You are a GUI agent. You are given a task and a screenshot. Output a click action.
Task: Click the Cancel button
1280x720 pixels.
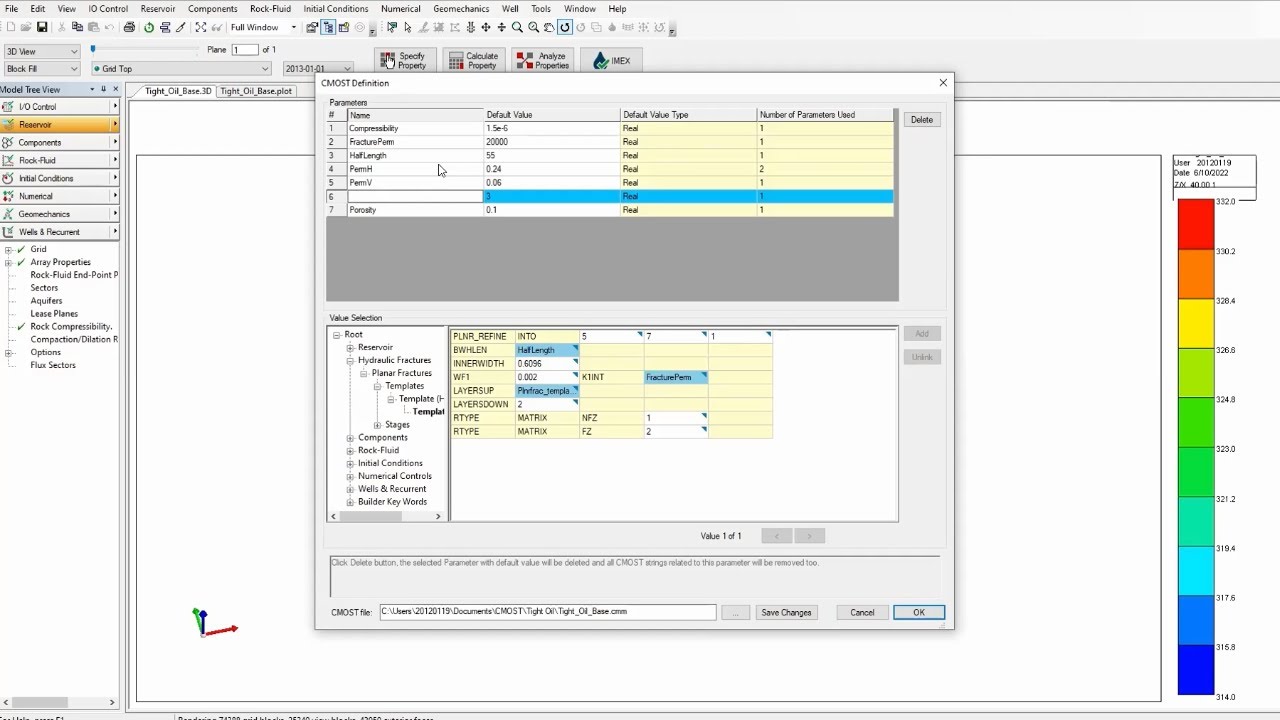(862, 612)
